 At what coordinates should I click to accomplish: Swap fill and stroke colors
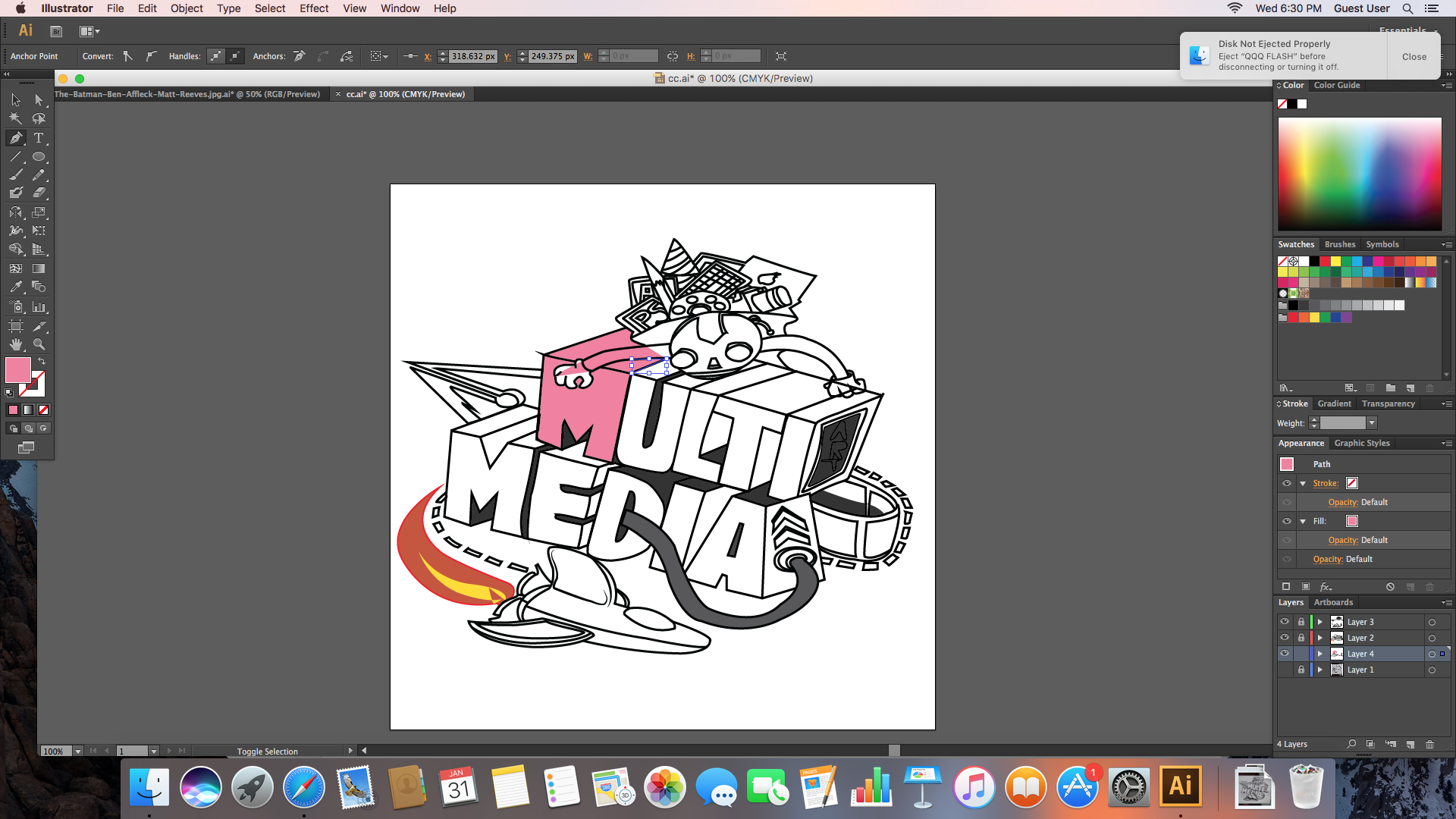[x=42, y=362]
